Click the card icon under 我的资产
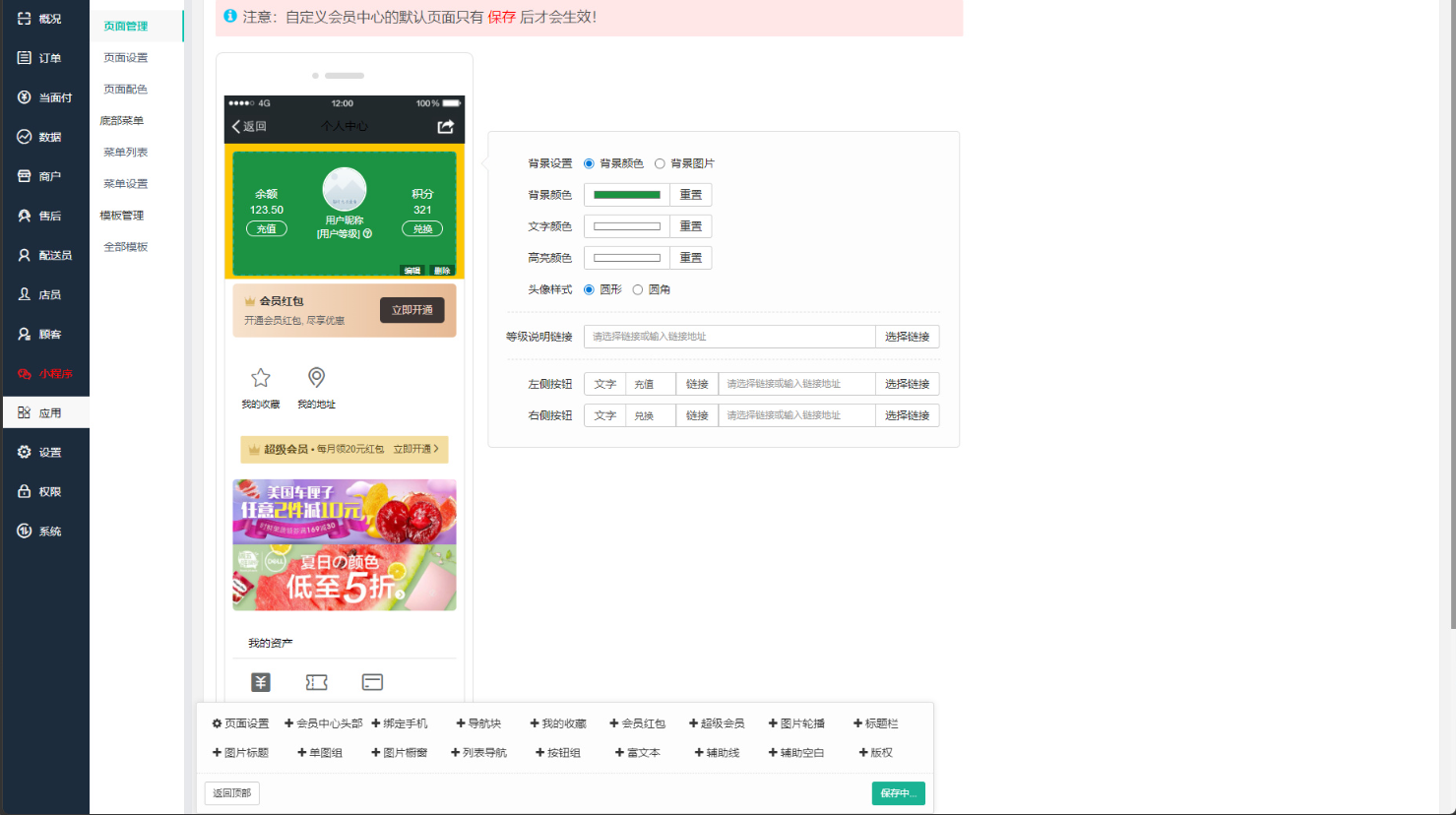Viewport: 1456px width, 815px height. pos(372,682)
